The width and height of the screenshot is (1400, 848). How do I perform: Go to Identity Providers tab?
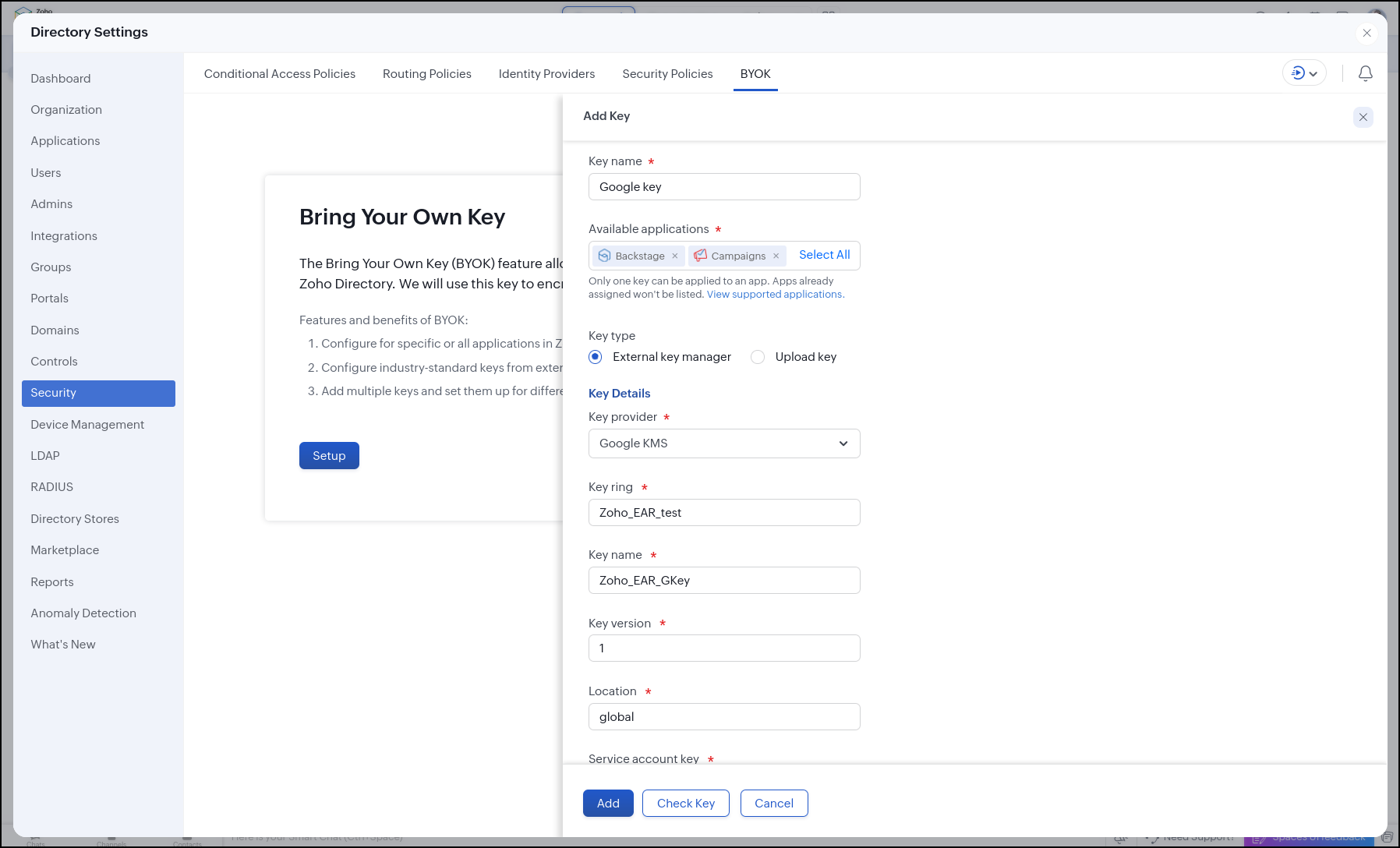click(546, 74)
